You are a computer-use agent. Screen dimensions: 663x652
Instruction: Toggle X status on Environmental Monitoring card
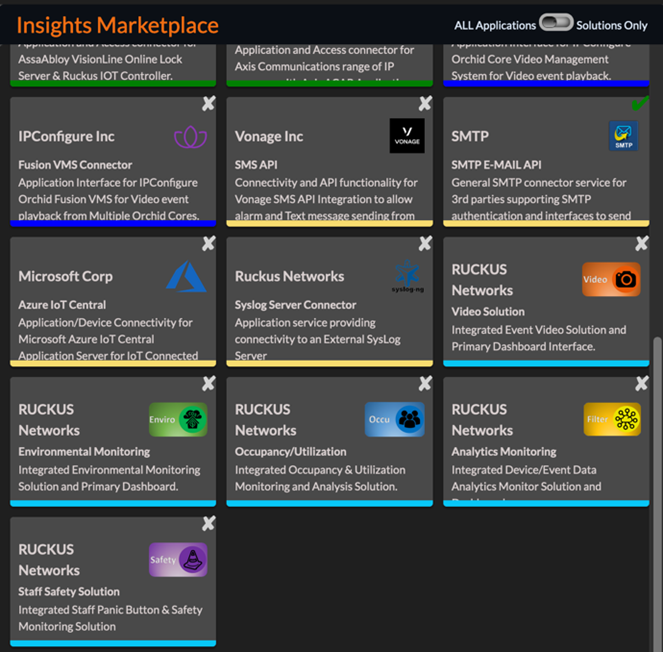(x=208, y=383)
